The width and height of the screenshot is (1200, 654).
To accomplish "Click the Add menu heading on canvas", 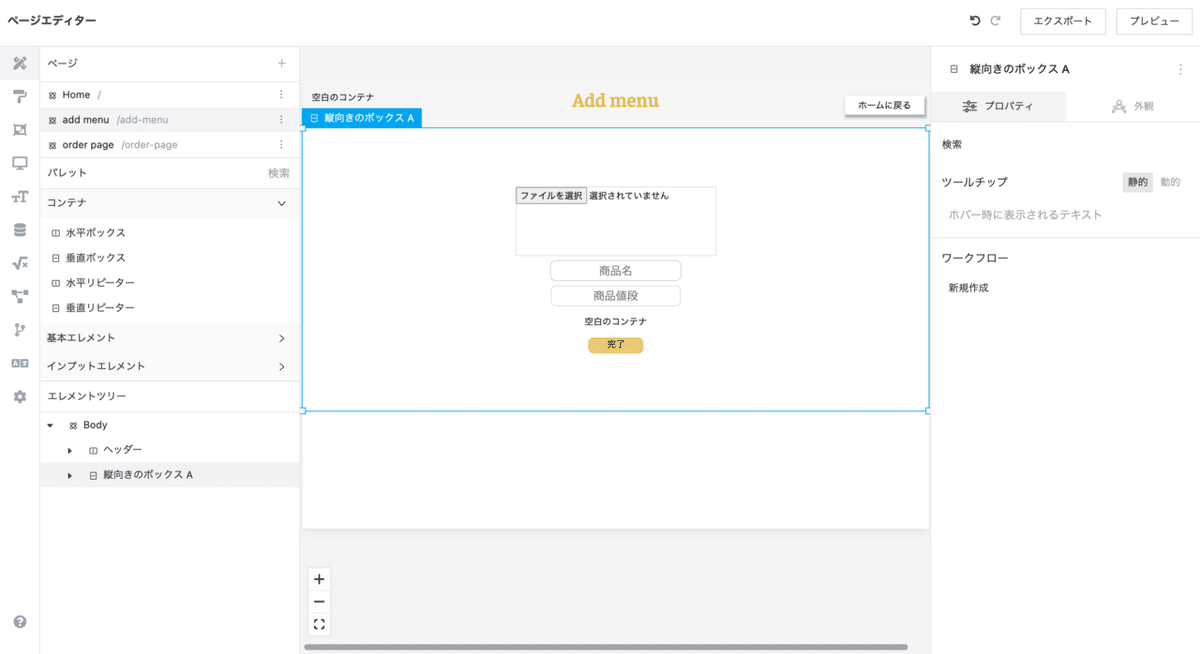I will tap(615, 101).
